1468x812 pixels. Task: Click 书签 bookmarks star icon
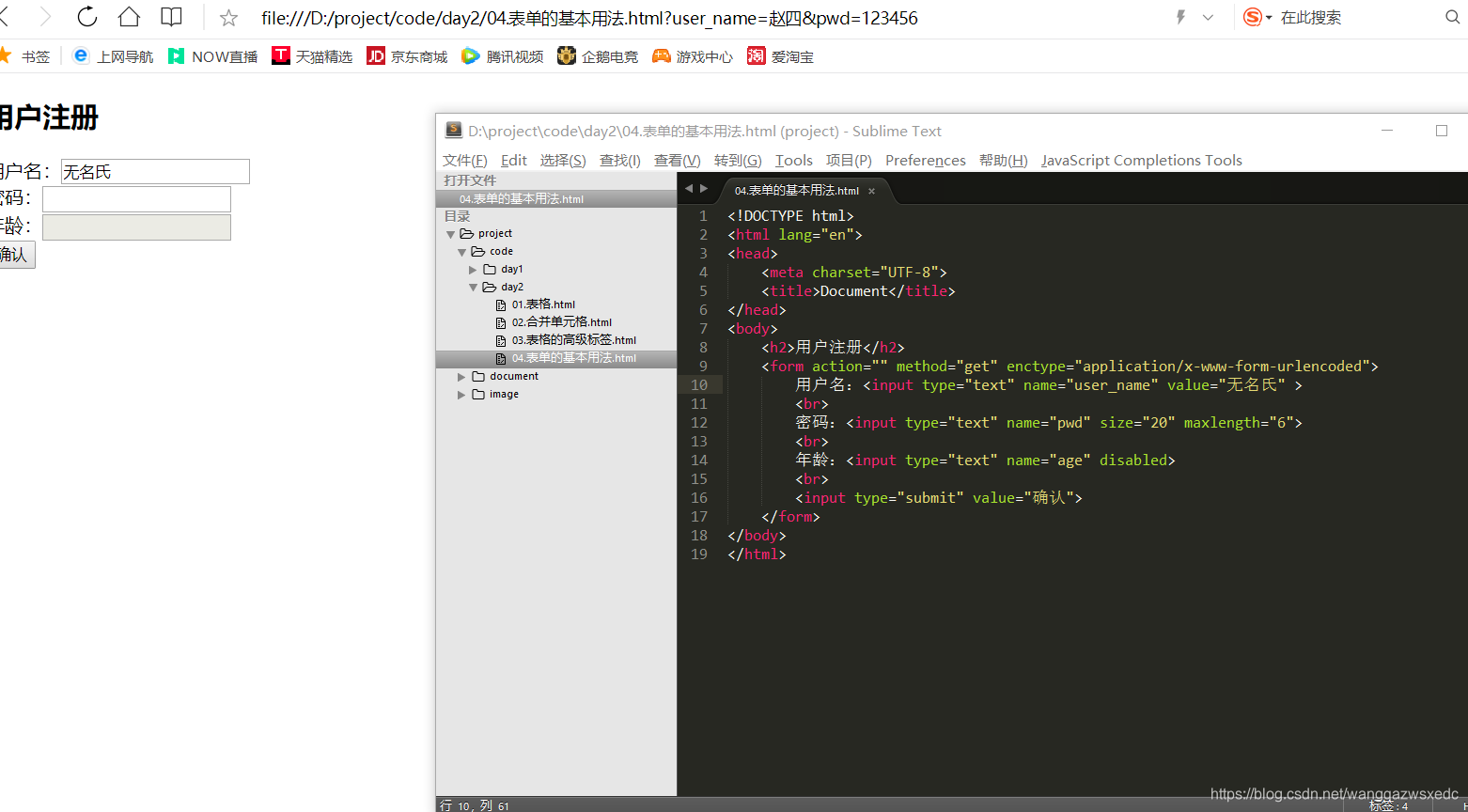(4, 55)
